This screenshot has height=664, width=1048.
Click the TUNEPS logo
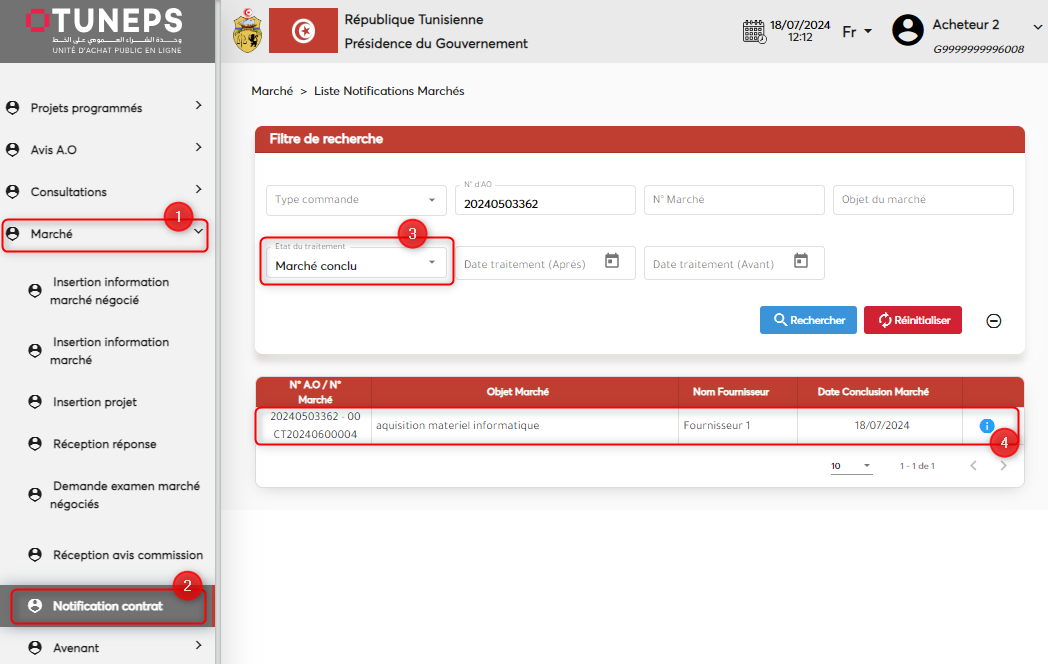coord(105,30)
